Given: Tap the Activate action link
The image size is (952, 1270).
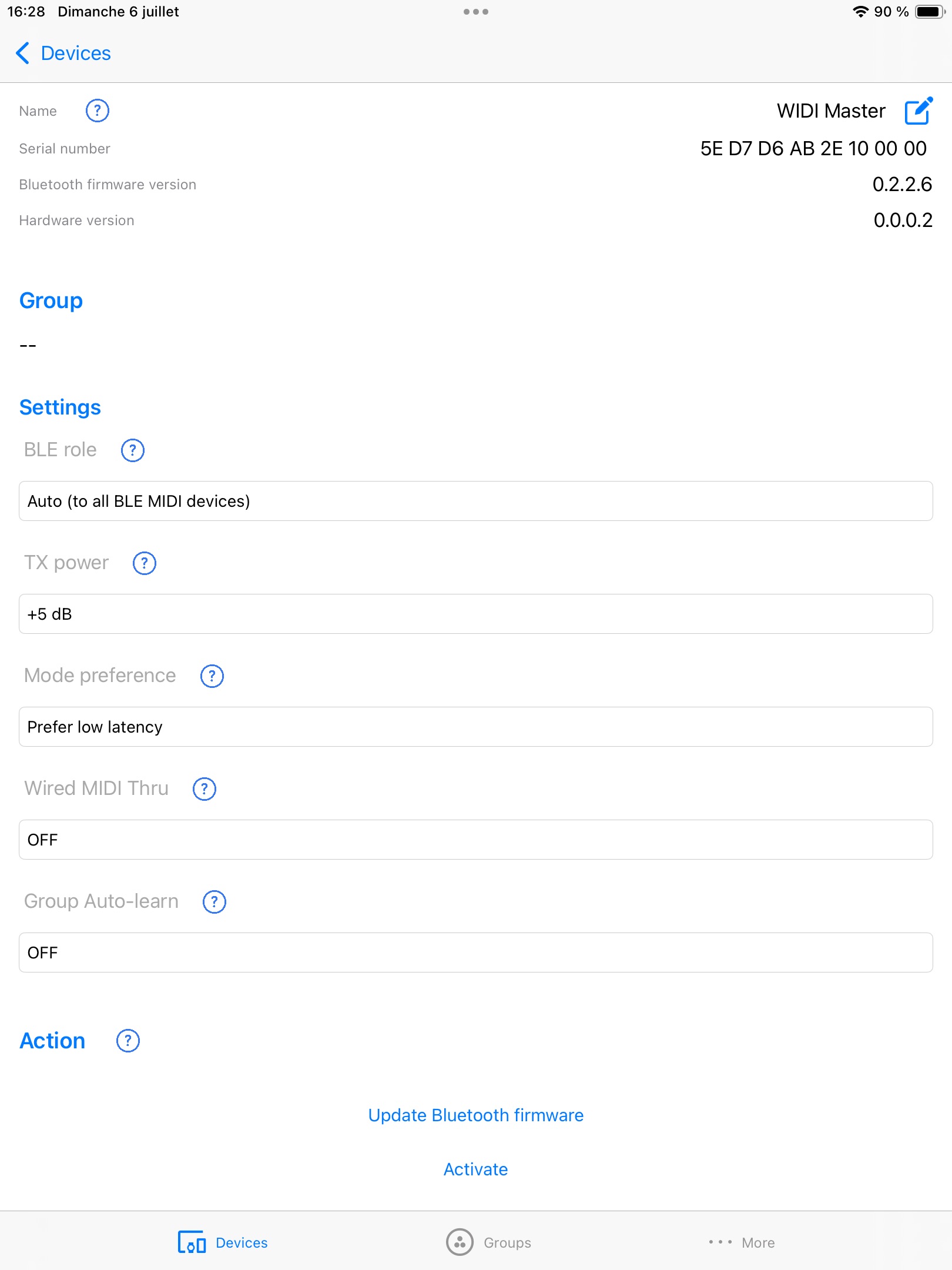Looking at the screenshot, I should click(476, 1169).
